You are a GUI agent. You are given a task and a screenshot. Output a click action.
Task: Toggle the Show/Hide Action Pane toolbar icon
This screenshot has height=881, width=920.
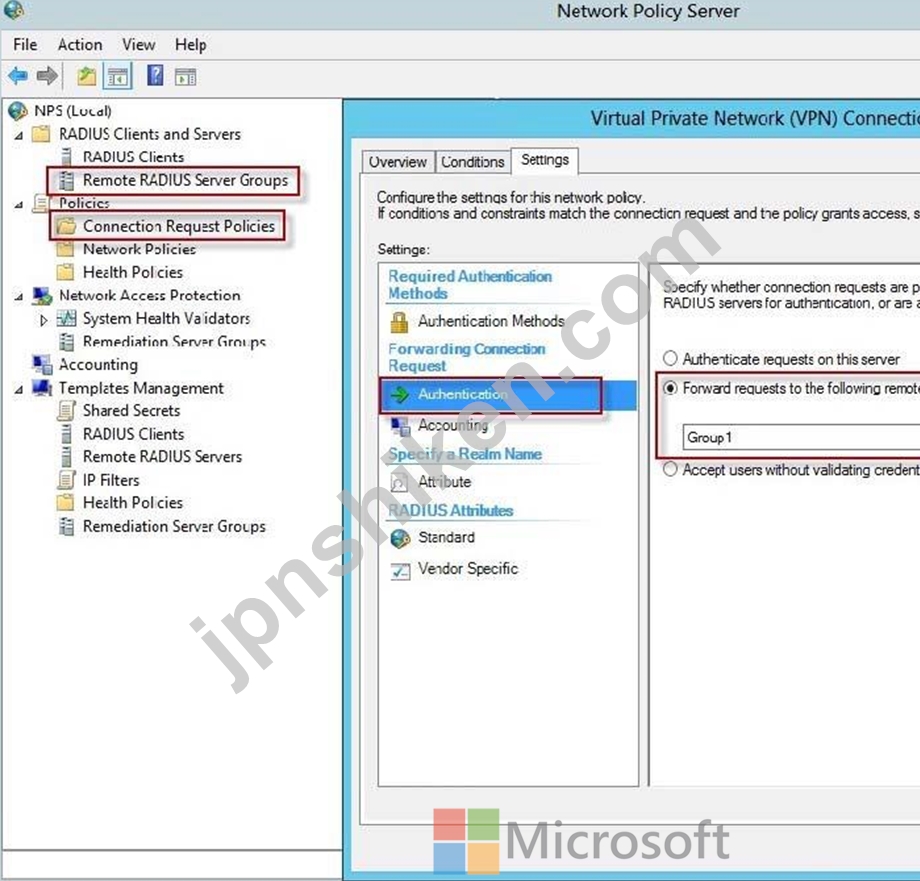pos(185,77)
